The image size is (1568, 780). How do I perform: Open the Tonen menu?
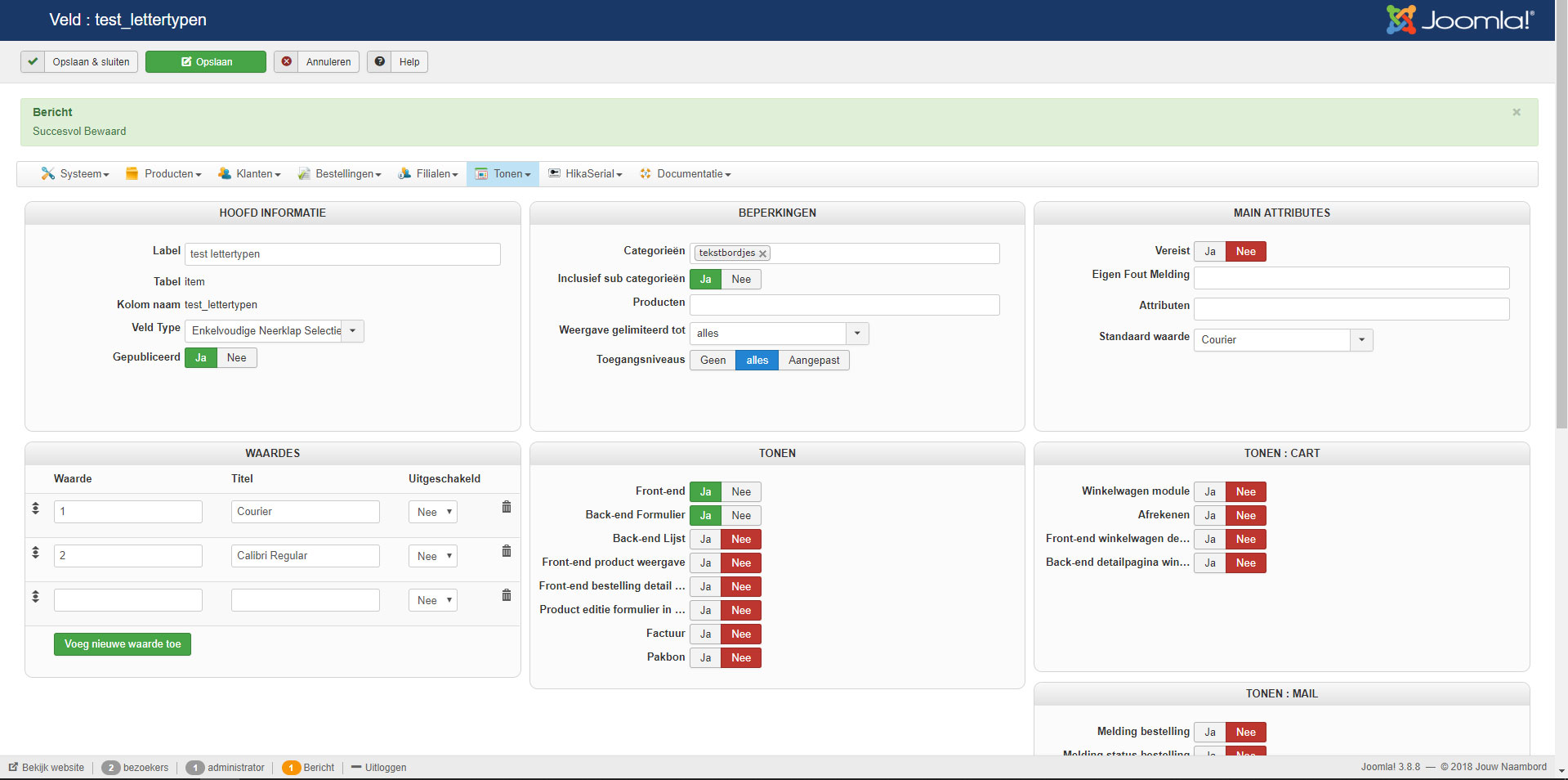tap(503, 173)
